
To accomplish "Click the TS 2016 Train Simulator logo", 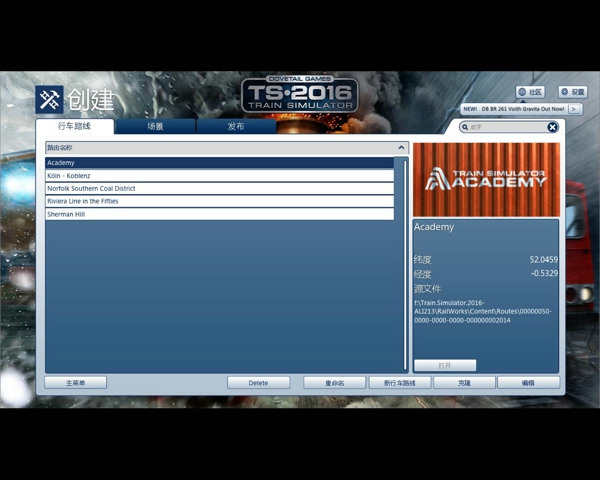I will [300, 95].
